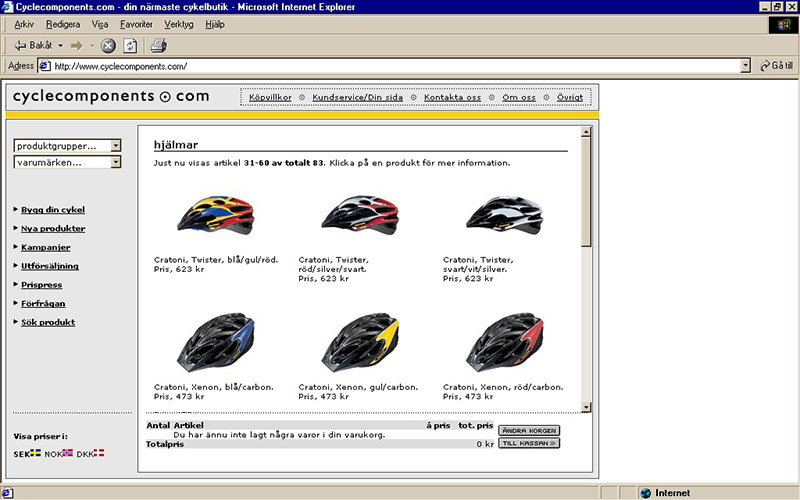Open Twister svart/vit/silver helmet image
The width and height of the screenshot is (800, 500).
pos(505,215)
